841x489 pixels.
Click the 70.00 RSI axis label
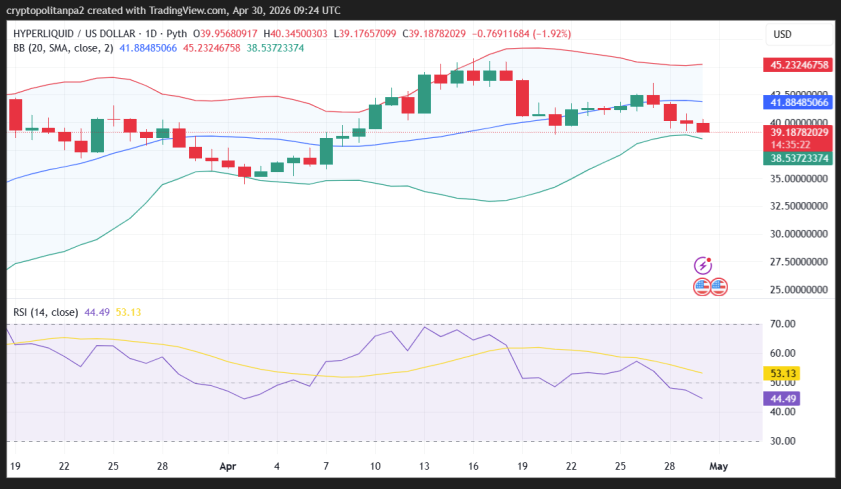click(783, 324)
